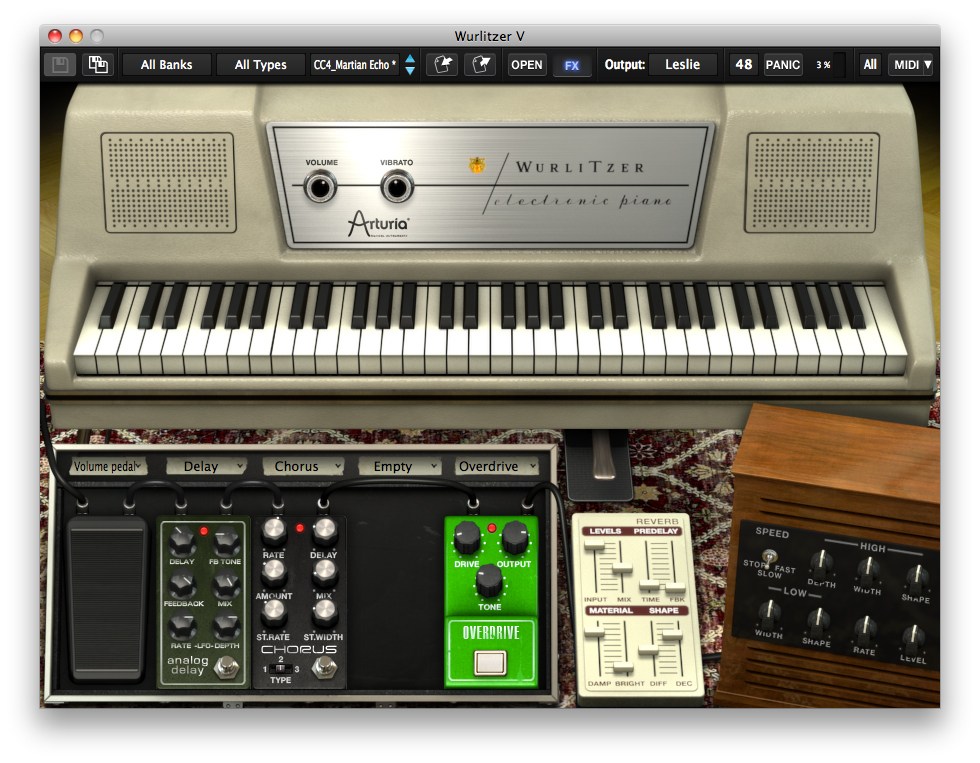
Task: Select the next preset with the down arrow
Action: point(410,70)
